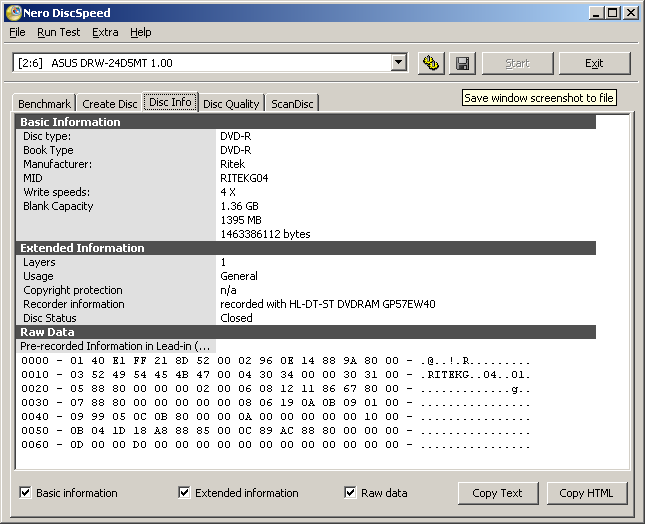Uncheck the Basic information checkbox
Screen dimensions: 645x524
click(x=25, y=492)
